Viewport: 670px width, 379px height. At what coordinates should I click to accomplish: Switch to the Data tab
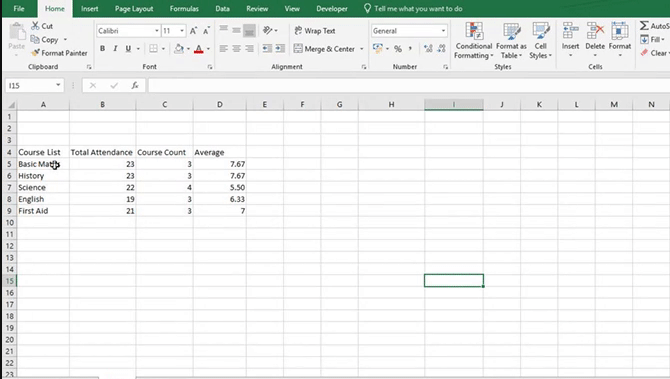[x=222, y=9]
